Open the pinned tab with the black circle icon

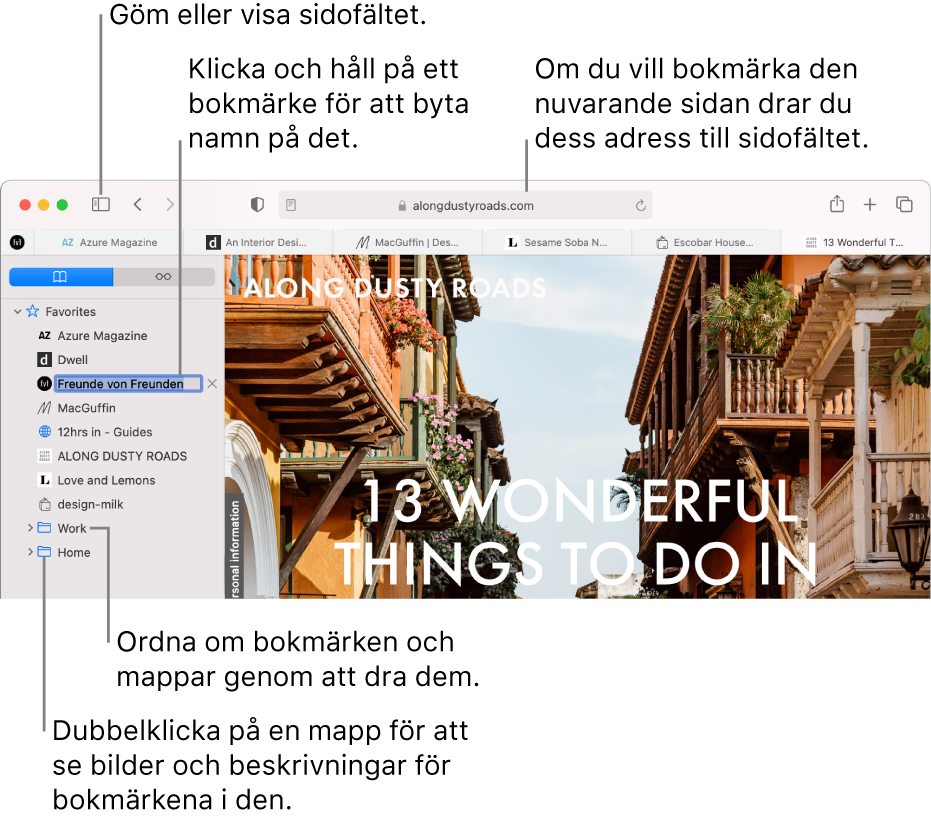tap(17, 242)
